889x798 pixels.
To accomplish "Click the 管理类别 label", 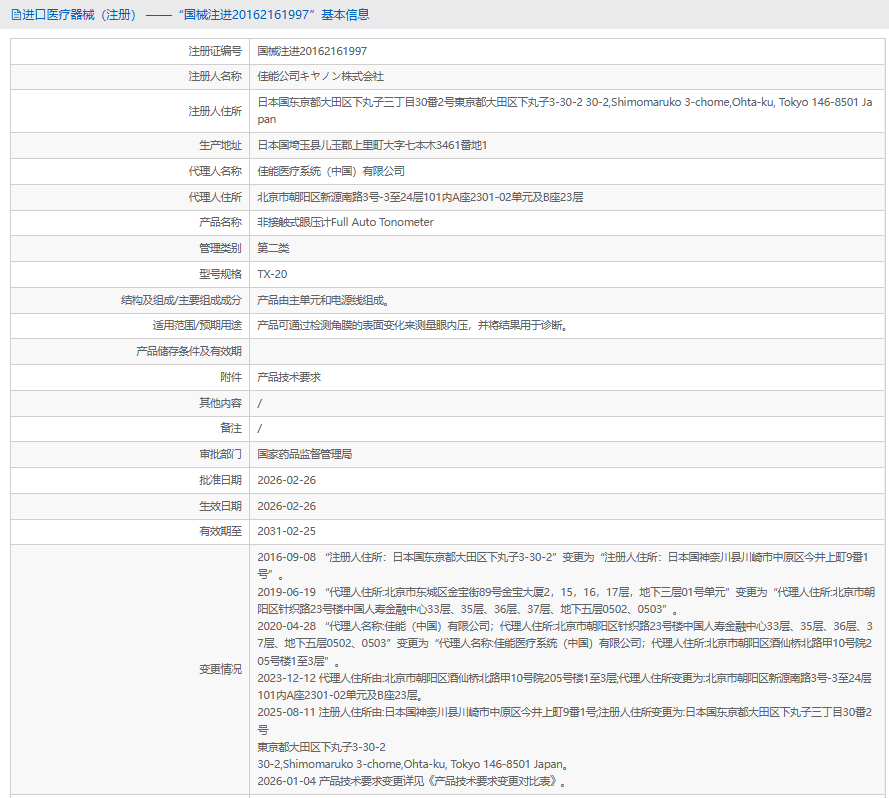I will pyautogui.click(x=220, y=248).
